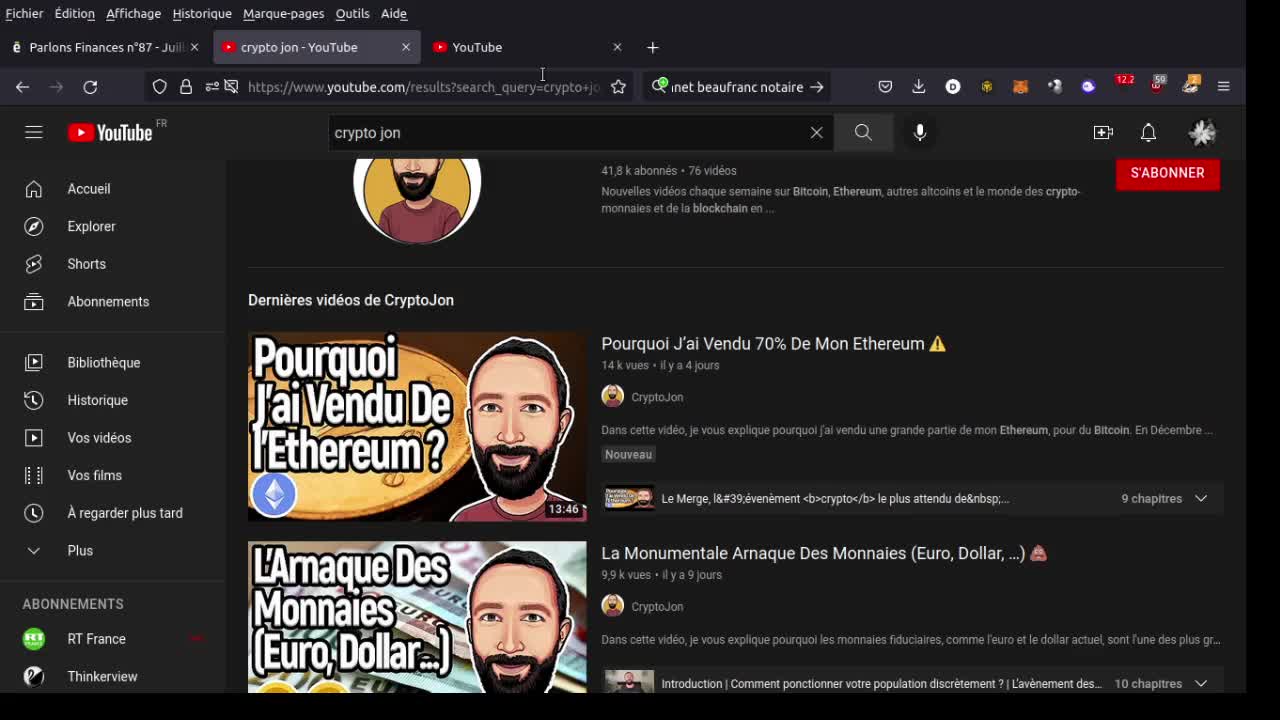Screen dimensions: 1280x720
Task: Open Pourquoi J'ai Vendu 70% video title
Action: (x=773, y=344)
